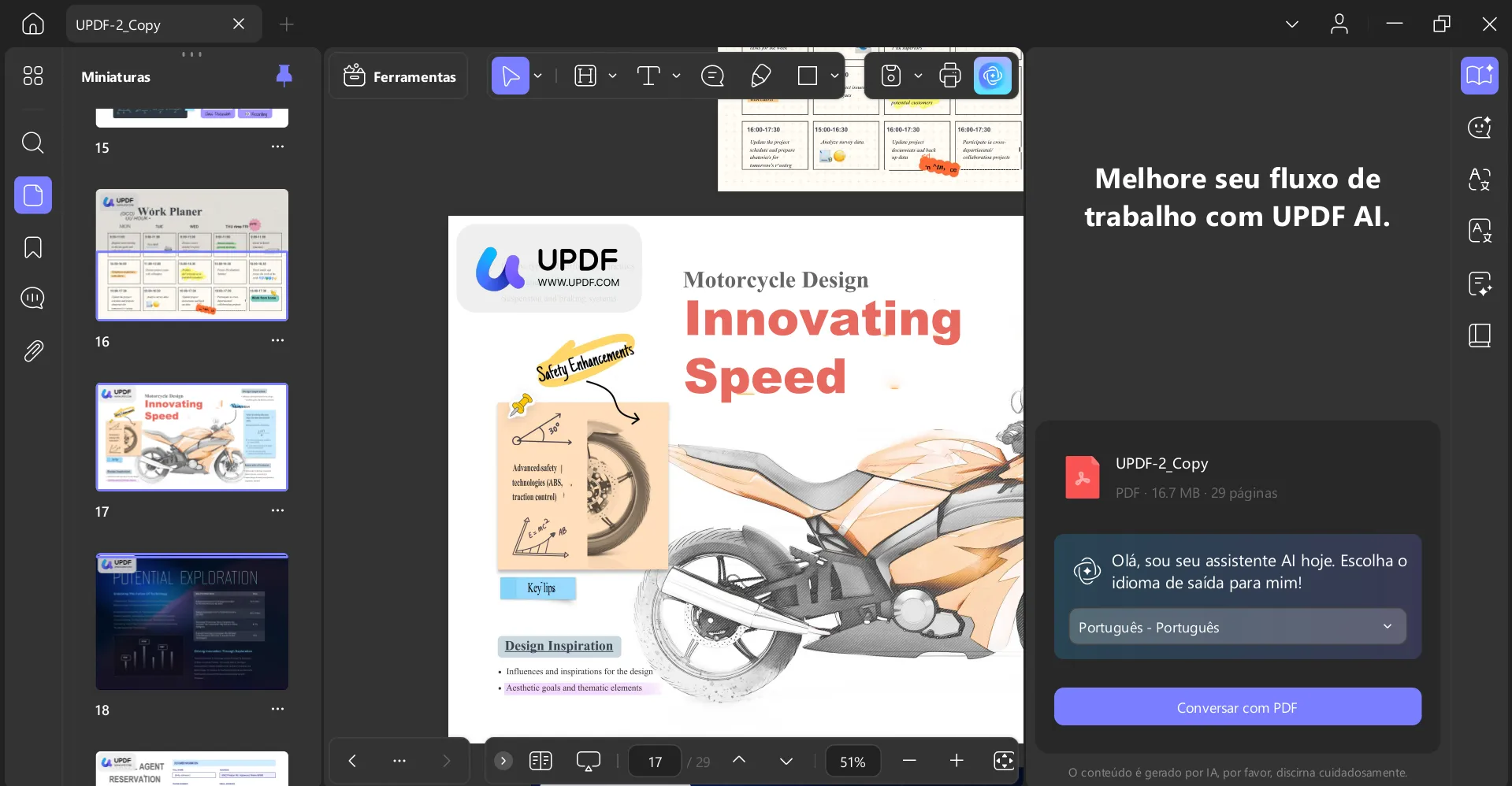
Task: Open the thumbnails grid view icon
Action: pyautogui.click(x=33, y=76)
